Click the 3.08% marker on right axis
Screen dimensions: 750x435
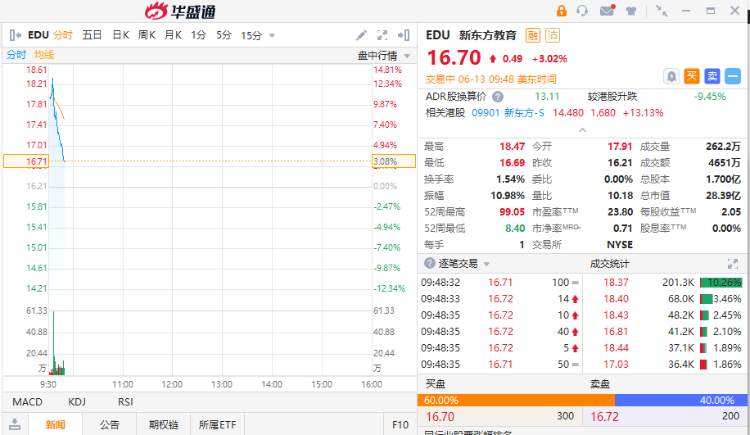click(394, 161)
